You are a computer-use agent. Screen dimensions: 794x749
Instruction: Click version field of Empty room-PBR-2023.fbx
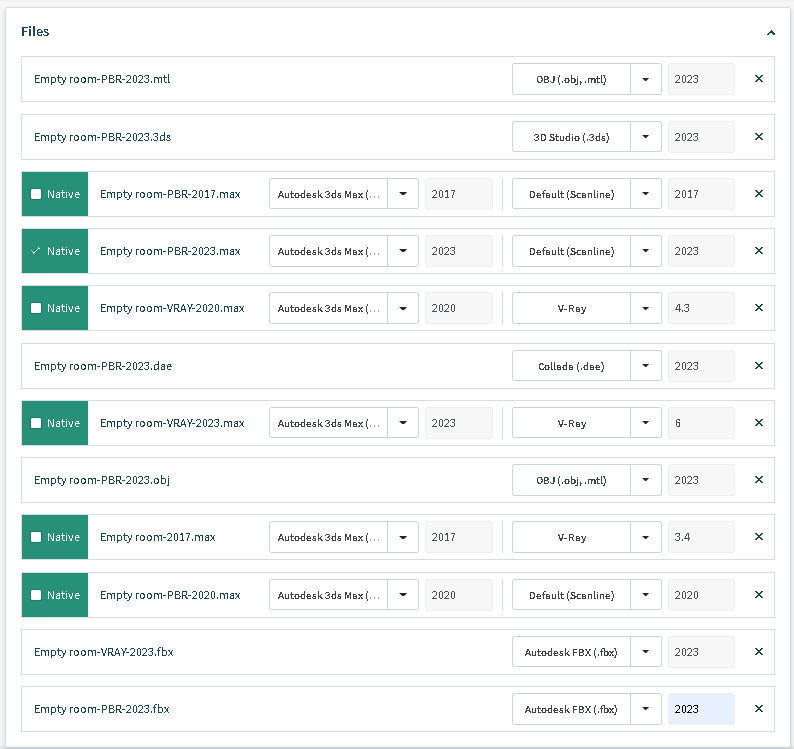pyautogui.click(x=701, y=709)
